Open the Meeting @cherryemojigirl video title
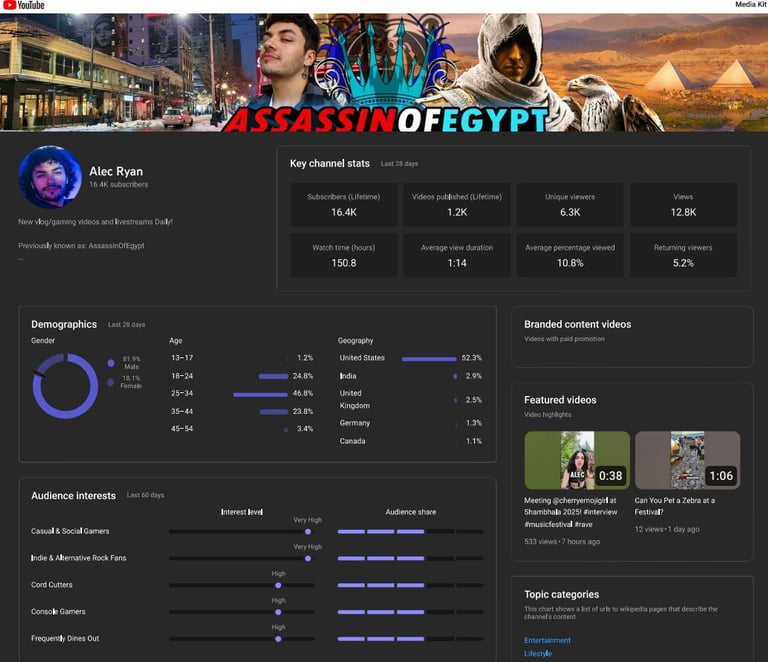The image size is (768, 662). pos(571,512)
